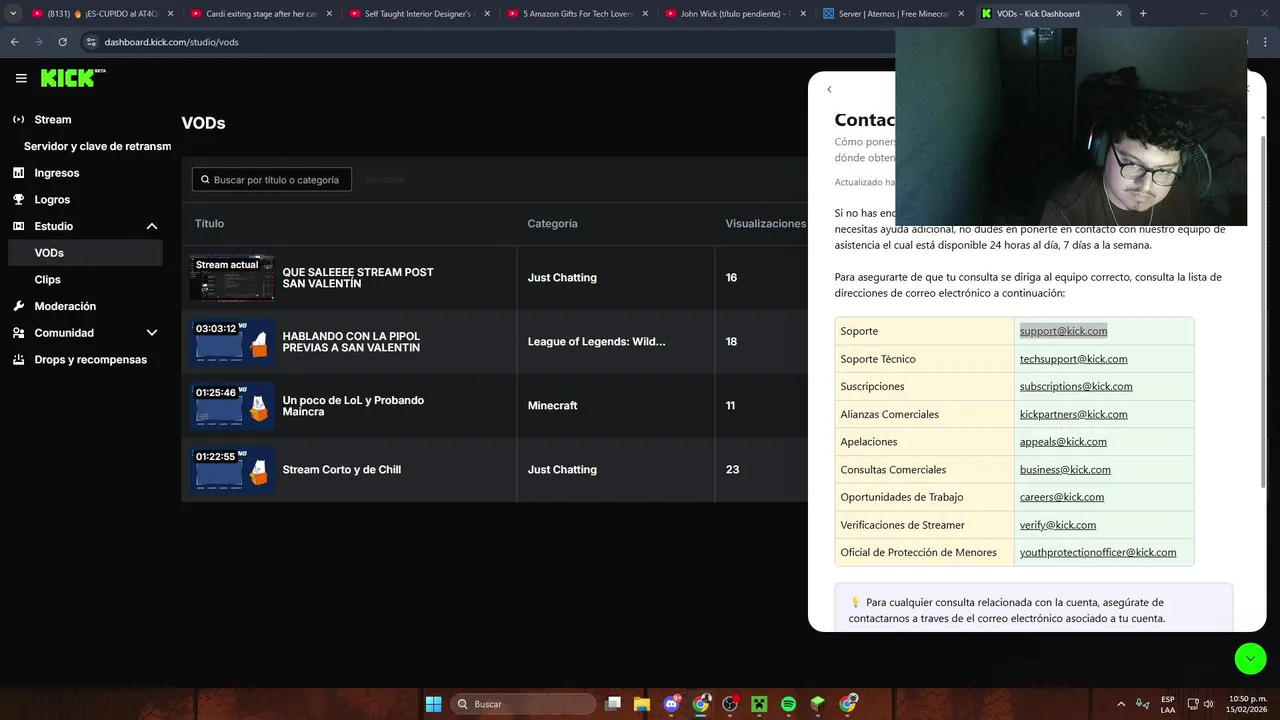Open the hamburger menu next to Kick logo
Screen dimensions: 1280x720
[x=21, y=78]
